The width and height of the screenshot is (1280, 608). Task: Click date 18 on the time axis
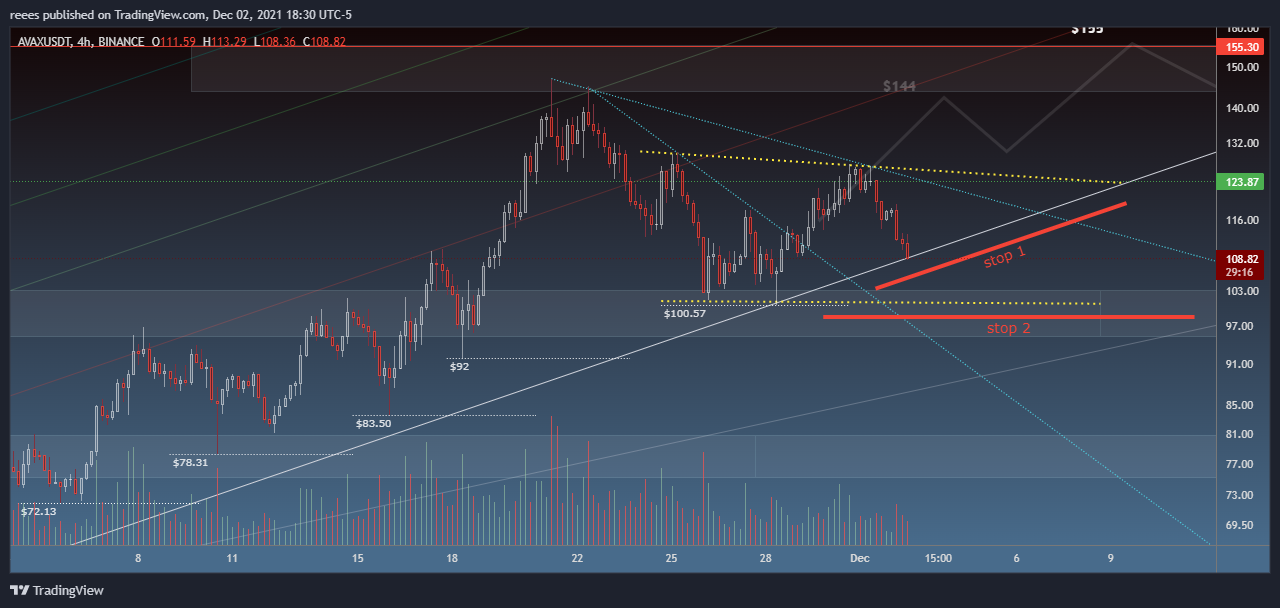pos(452,558)
